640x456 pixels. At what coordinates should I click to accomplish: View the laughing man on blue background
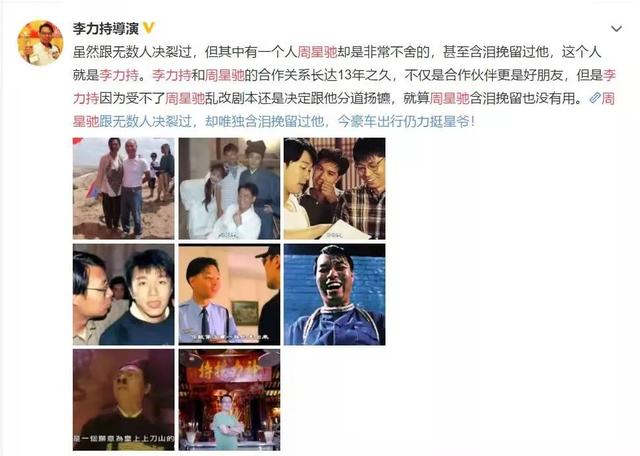[335, 294]
